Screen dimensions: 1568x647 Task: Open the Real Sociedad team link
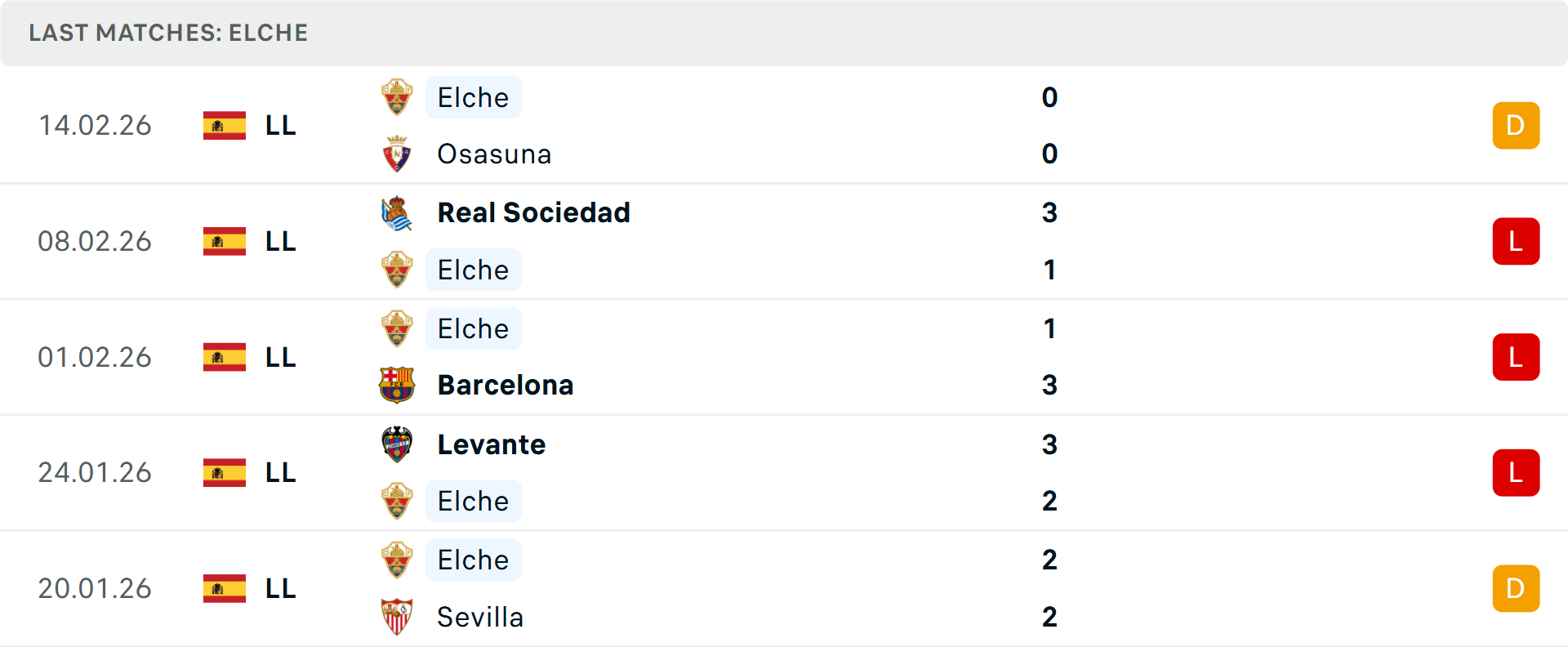[x=533, y=213]
